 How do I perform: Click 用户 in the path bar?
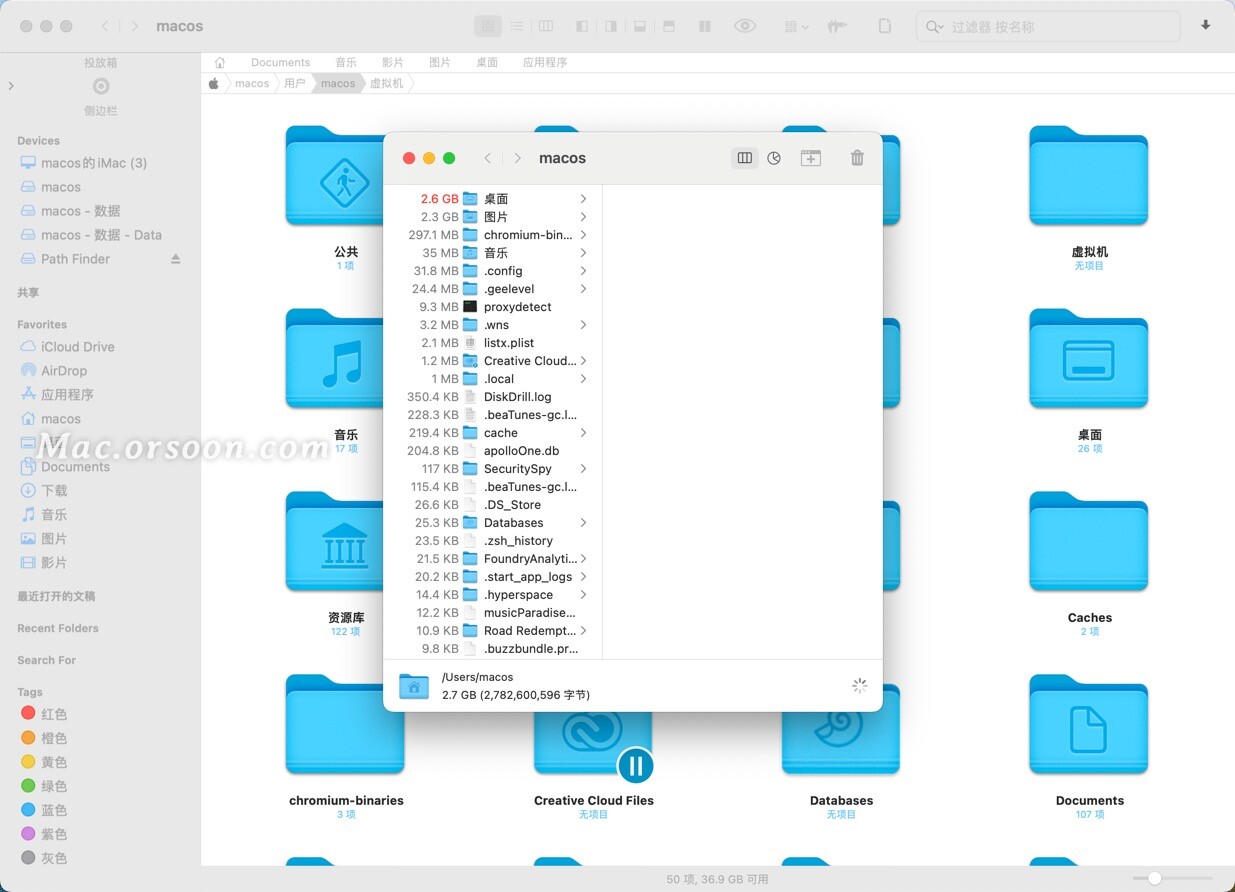click(x=295, y=83)
